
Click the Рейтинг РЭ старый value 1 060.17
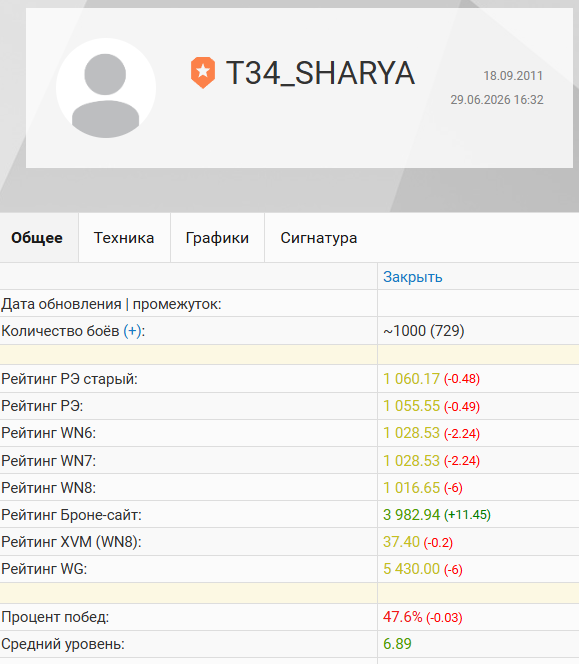(x=411, y=379)
